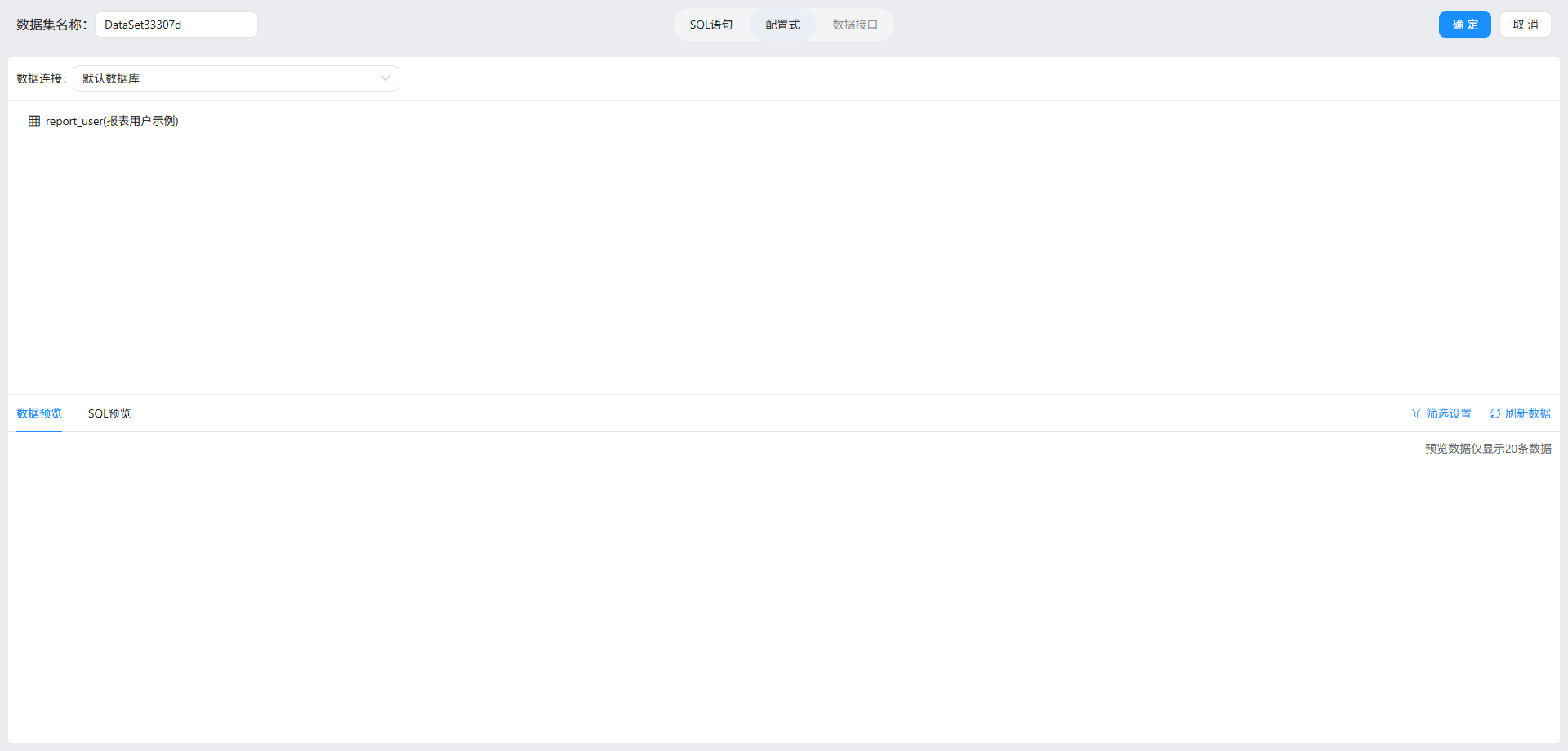Viewport: 1568px width, 751px height.
Task: Open 筛选设置 filter settings
Action: (1441, 413)
